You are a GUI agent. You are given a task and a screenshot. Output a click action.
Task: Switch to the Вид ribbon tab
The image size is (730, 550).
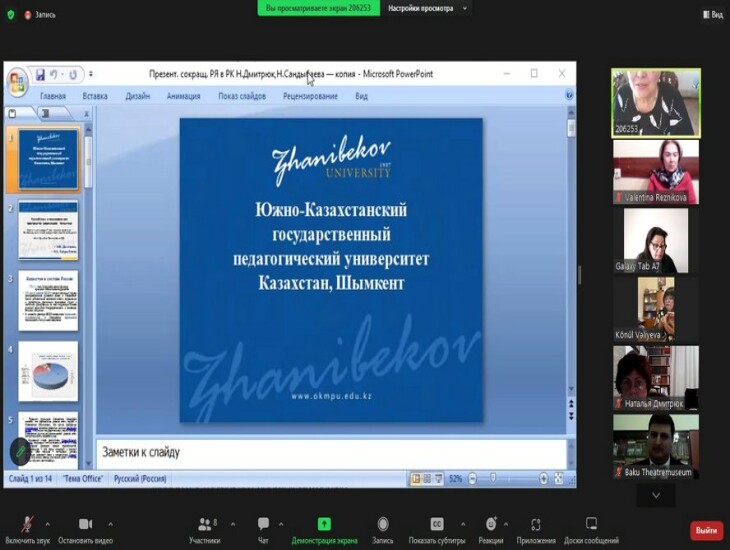[x=362, y=96]
